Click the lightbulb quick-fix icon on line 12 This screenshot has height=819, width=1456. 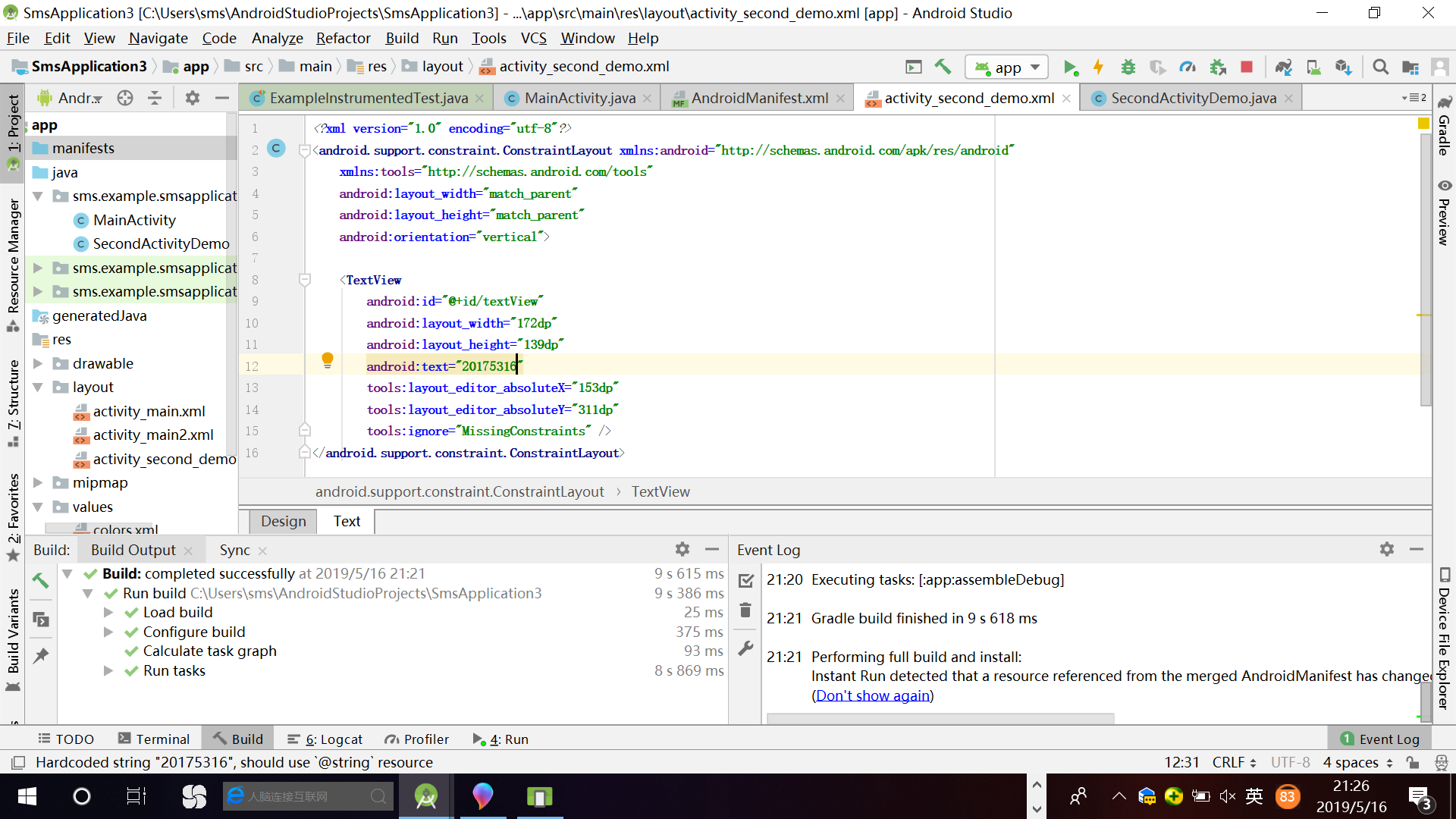(x=327, y=360)
